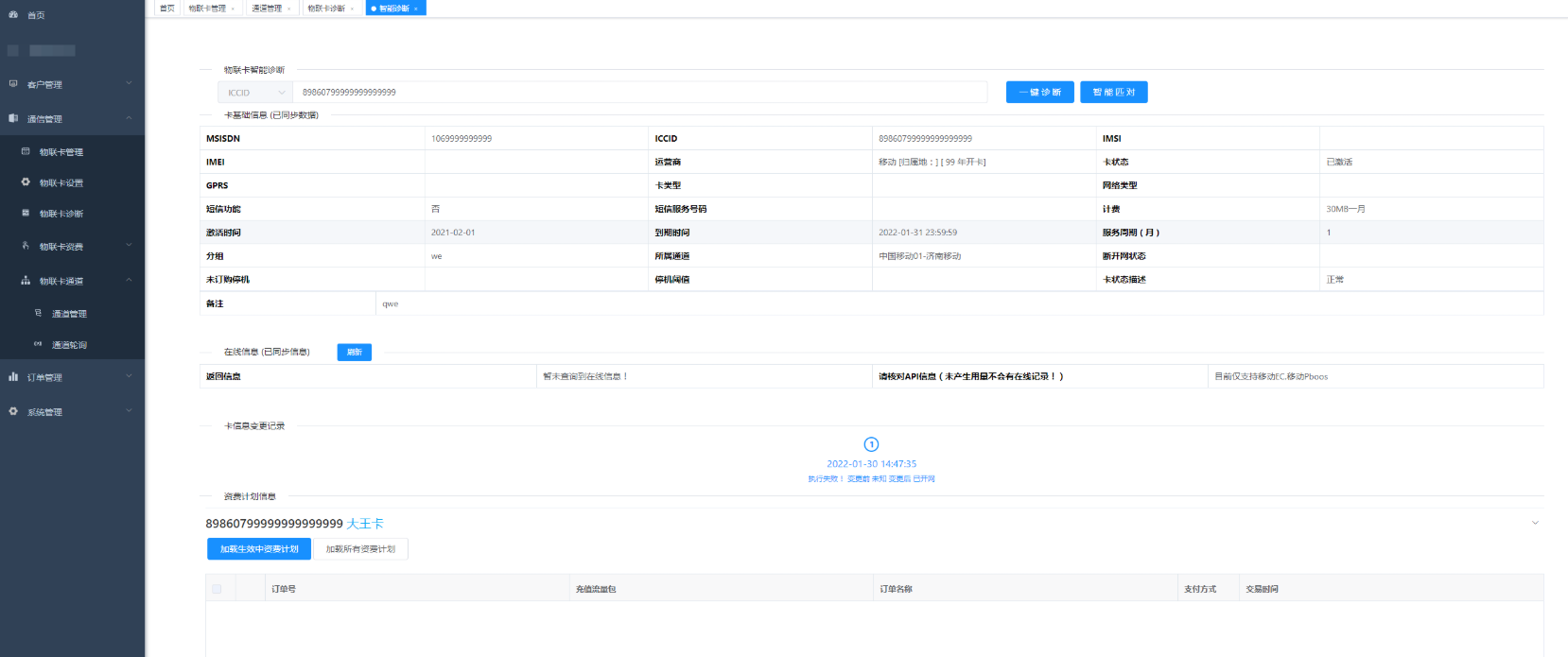Click the 通道管理 sidebar submenu icon
The height and width of the screenshot is (657, 1568).
coord(38,313)
